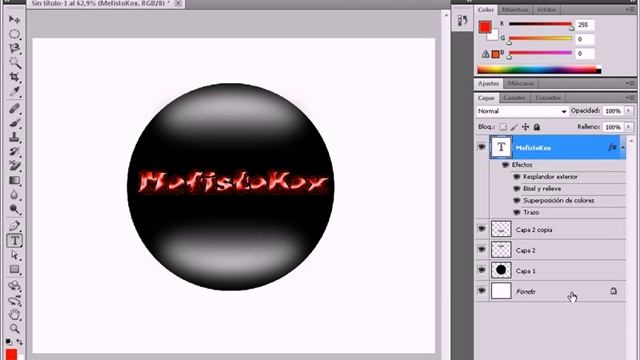Viewport: 640px width, 360px height.
Task: Hide the Capa 1 layer
Action: click(482, 270)
